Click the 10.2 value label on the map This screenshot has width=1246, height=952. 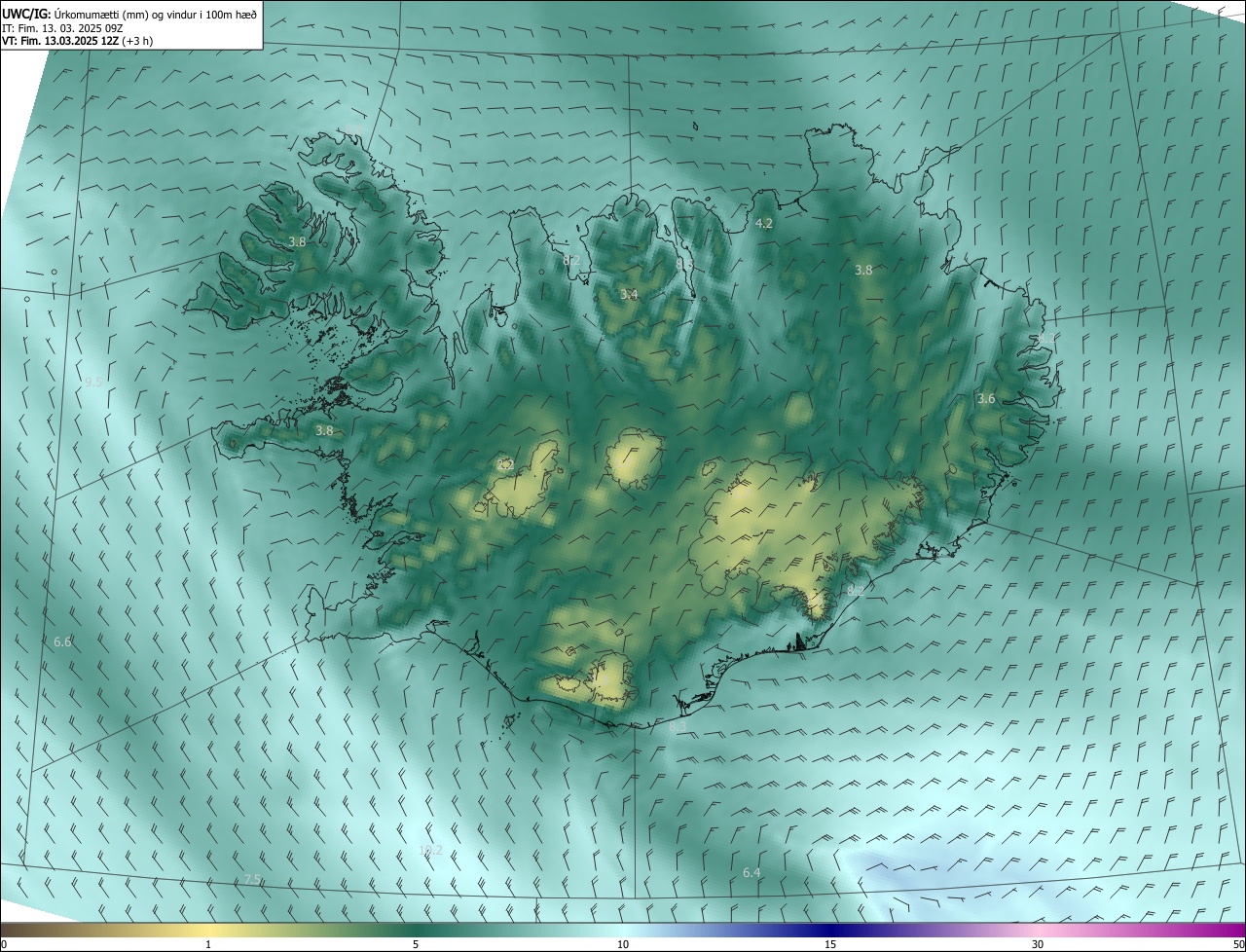[x=430, y=850]
